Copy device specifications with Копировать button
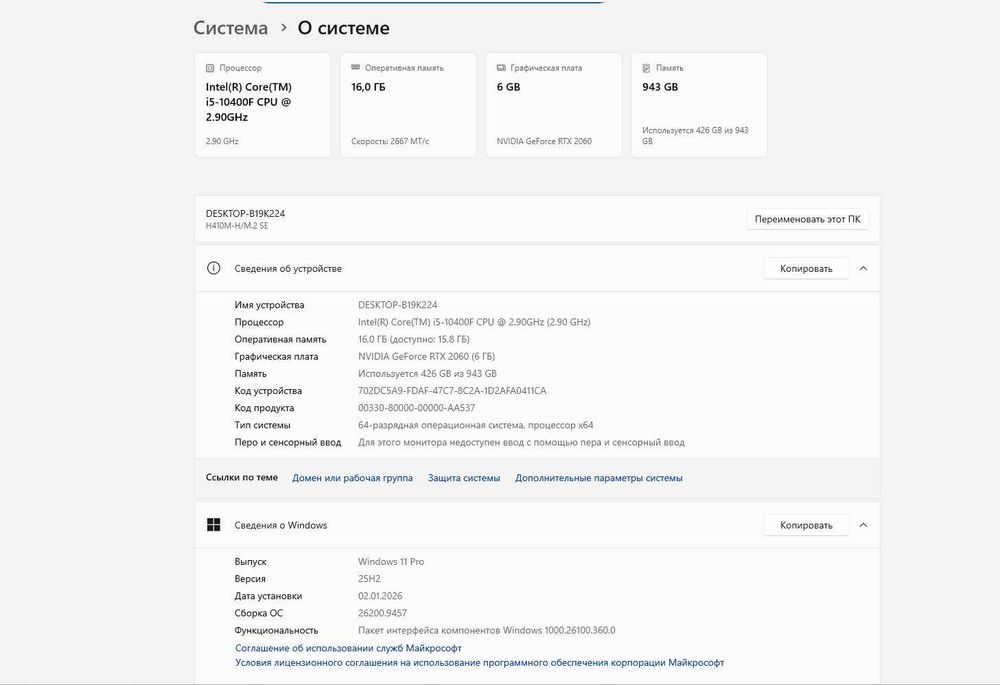Screen dimensions: 1000x685 coord(806,269)
